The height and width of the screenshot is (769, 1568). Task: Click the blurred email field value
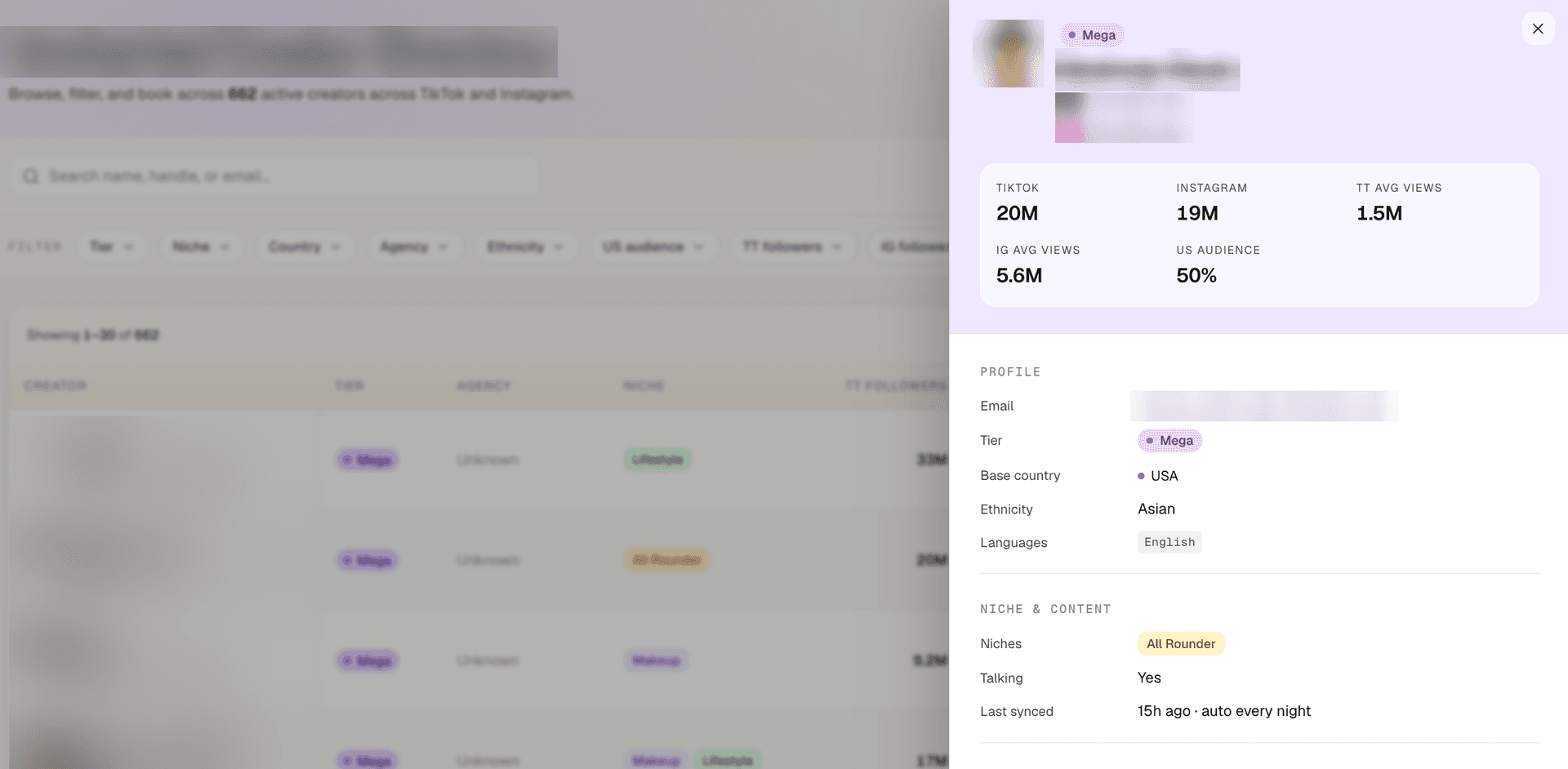pyautogui.click(x=1264, y=406)
